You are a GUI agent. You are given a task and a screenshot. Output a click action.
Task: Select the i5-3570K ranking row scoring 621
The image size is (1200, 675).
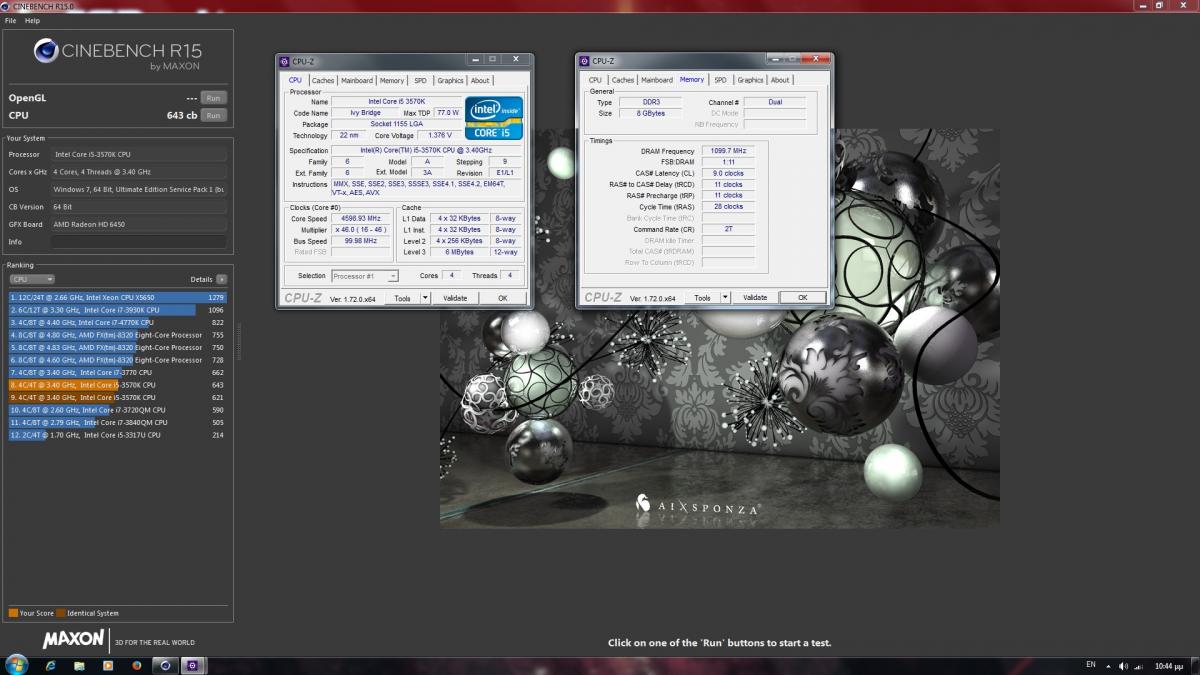point(118,397)
